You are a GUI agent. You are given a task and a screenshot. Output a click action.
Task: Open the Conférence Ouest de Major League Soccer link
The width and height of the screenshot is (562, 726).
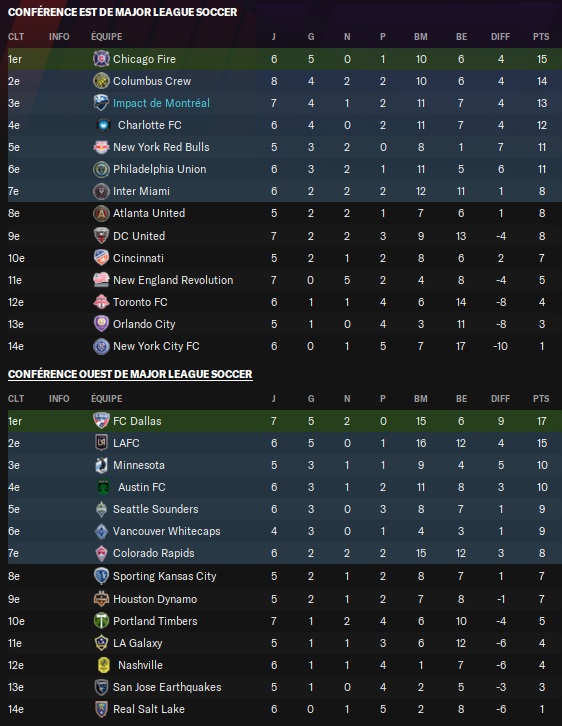point(130,374)
